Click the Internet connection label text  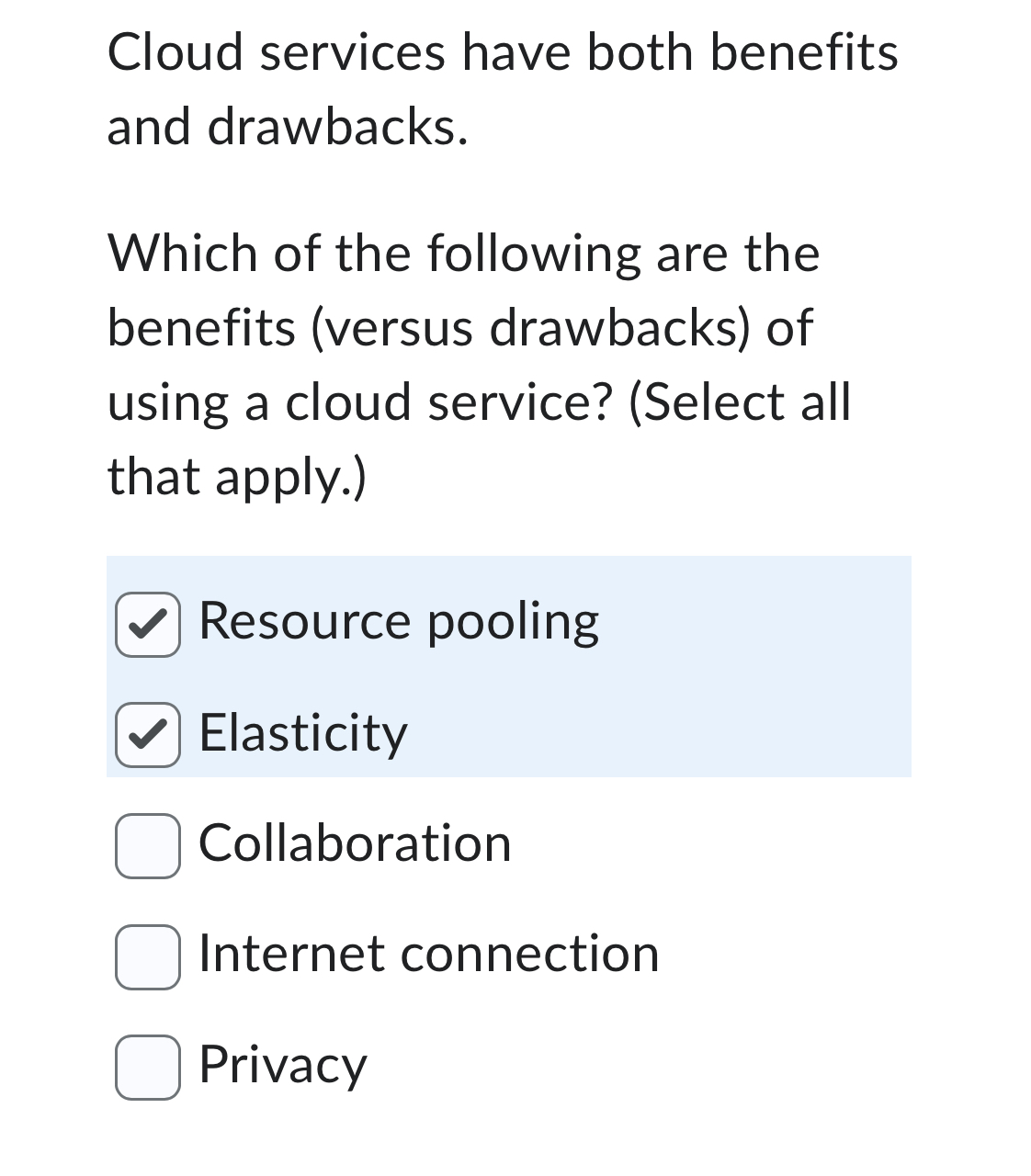point(427,955)
